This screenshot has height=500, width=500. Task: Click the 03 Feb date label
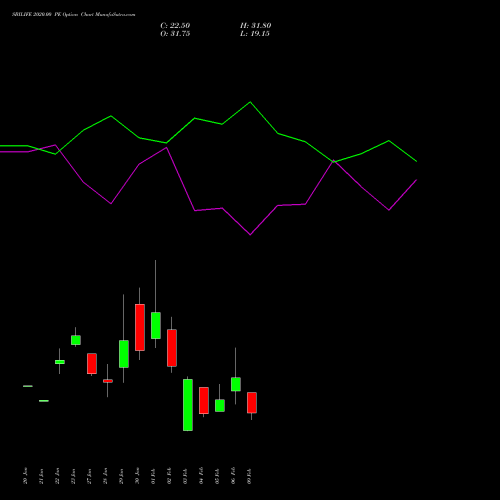186,476
